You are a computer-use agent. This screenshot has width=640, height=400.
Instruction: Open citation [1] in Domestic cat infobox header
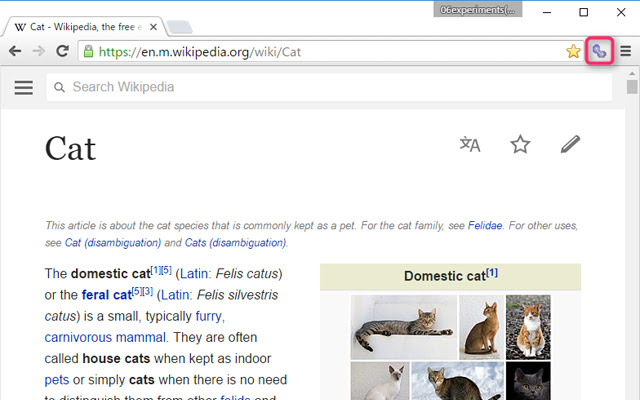point(492,272)
